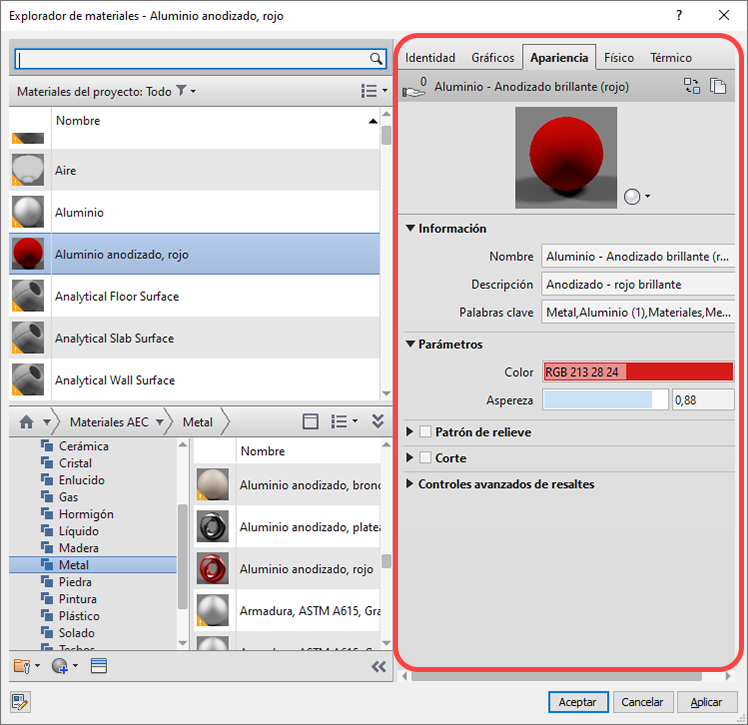Open the filter dropdown arrow beside Todo

click(x=193, y=91)
